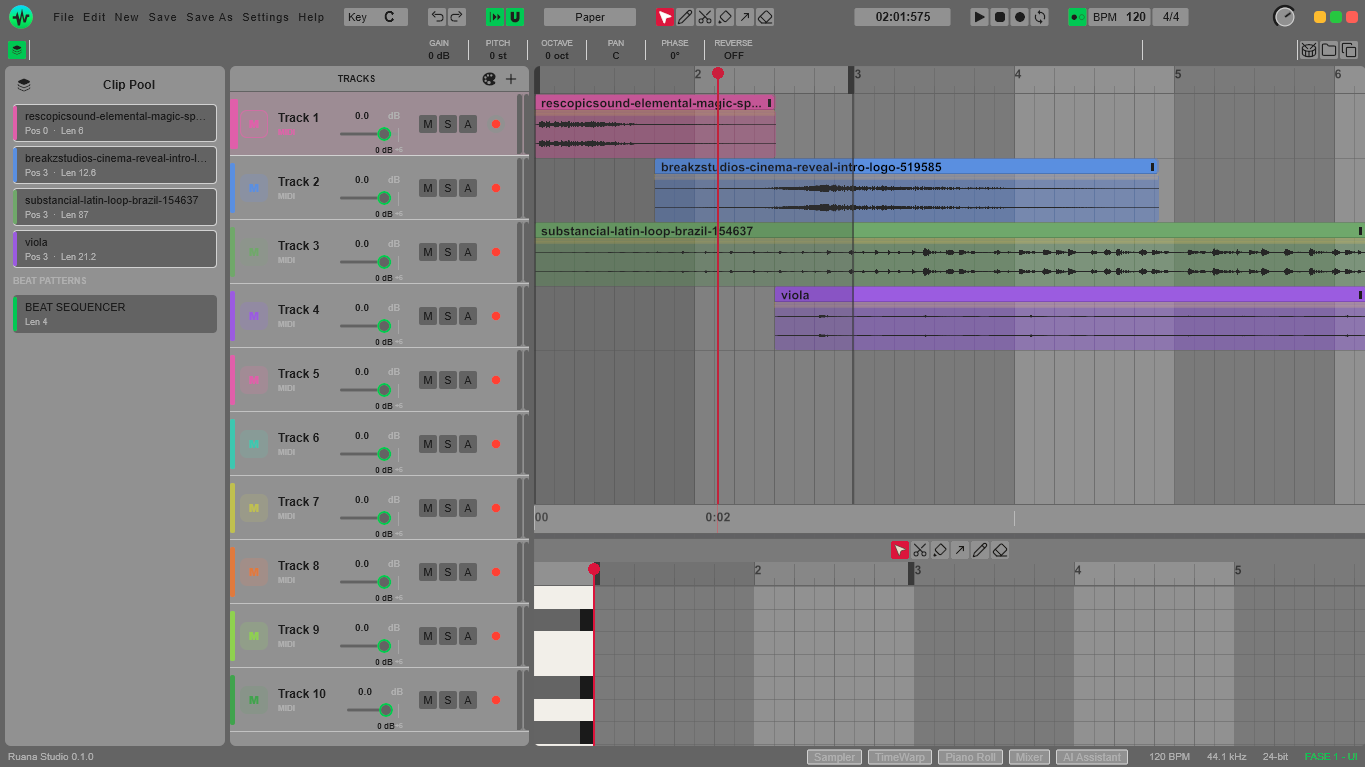Image resolution: width=1365 pixels, height=767 pixels.
Task: Click the 02:01:575 time display
Action: click(902, 17)
